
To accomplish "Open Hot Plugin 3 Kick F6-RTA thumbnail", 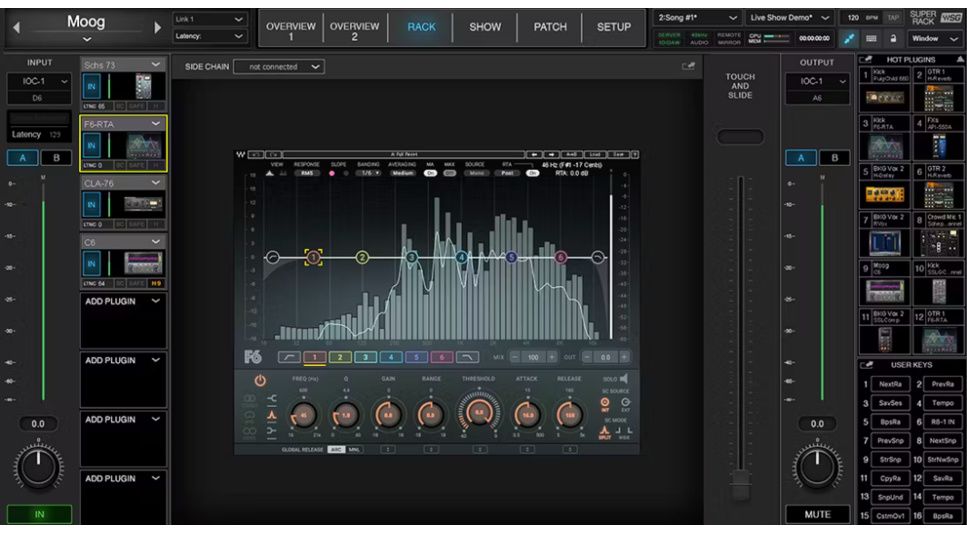I will (x=884, y=146).
